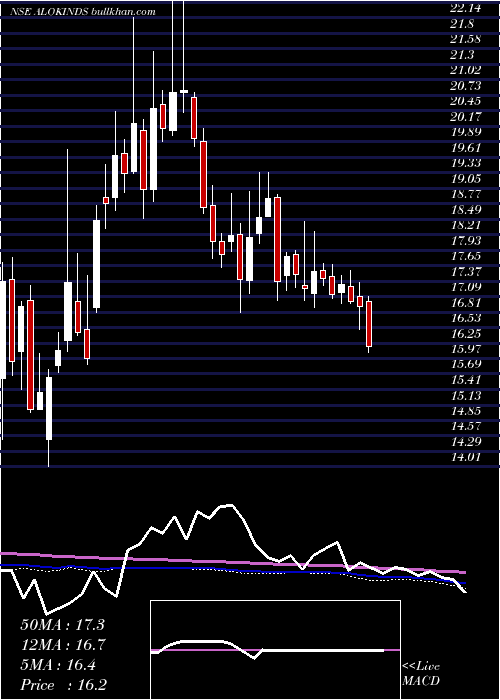This screenshot has height=700, width=500.
Task: Click the 20.17 price axis label
Action: click(466, 117)
